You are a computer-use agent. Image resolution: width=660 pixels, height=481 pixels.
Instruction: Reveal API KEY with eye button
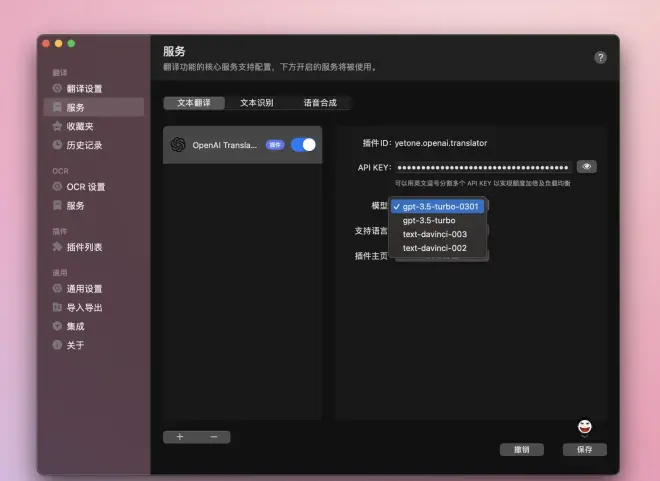coord(586,167)
